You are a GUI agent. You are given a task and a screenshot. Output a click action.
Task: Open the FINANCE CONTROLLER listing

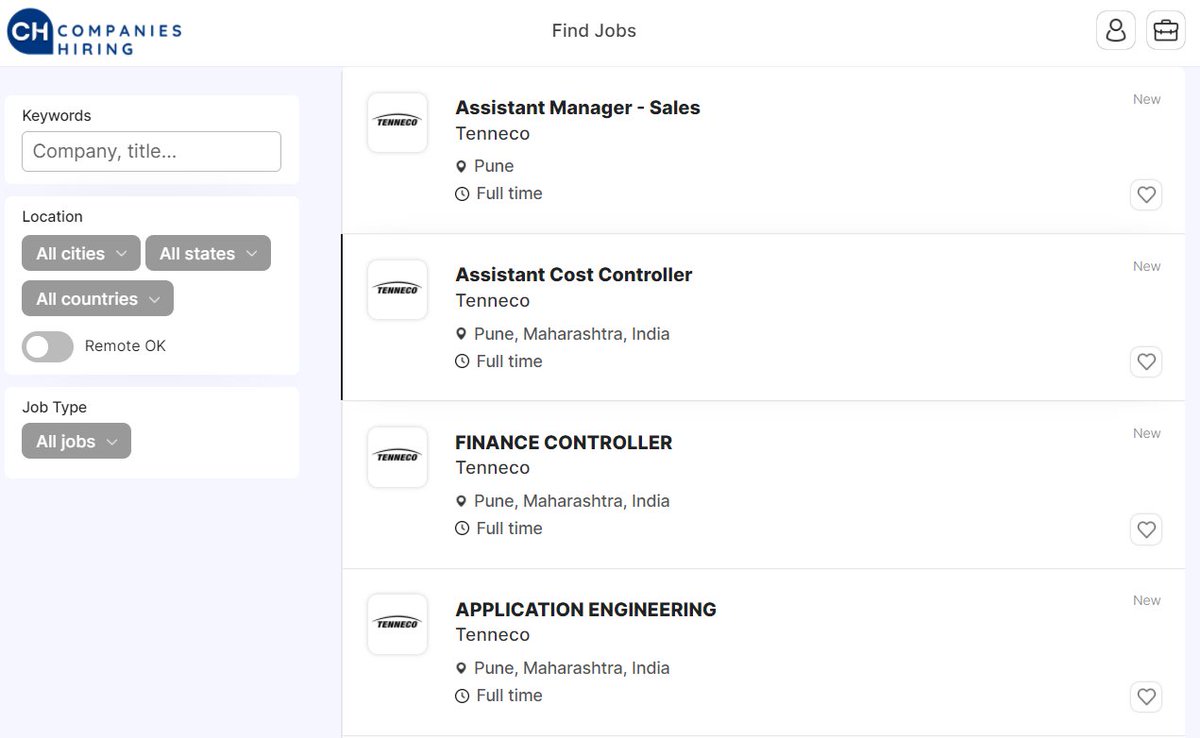click(564, 442)
